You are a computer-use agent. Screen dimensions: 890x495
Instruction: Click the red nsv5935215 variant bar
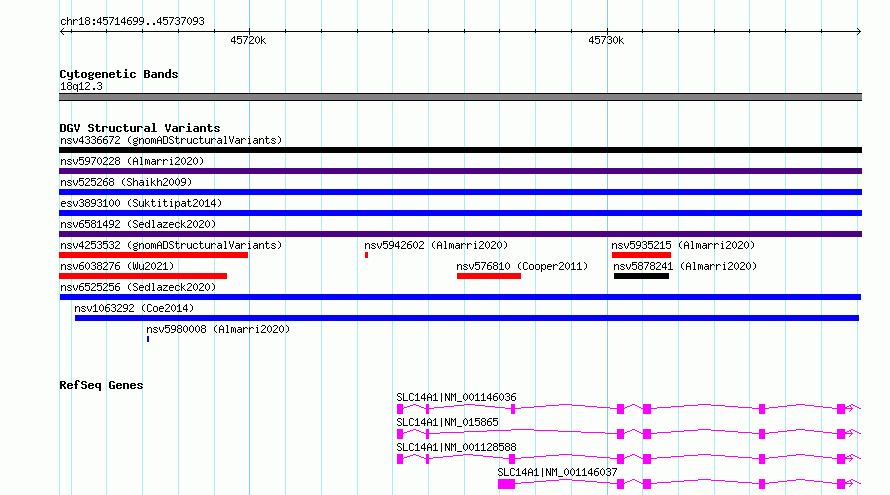[641, 255]
